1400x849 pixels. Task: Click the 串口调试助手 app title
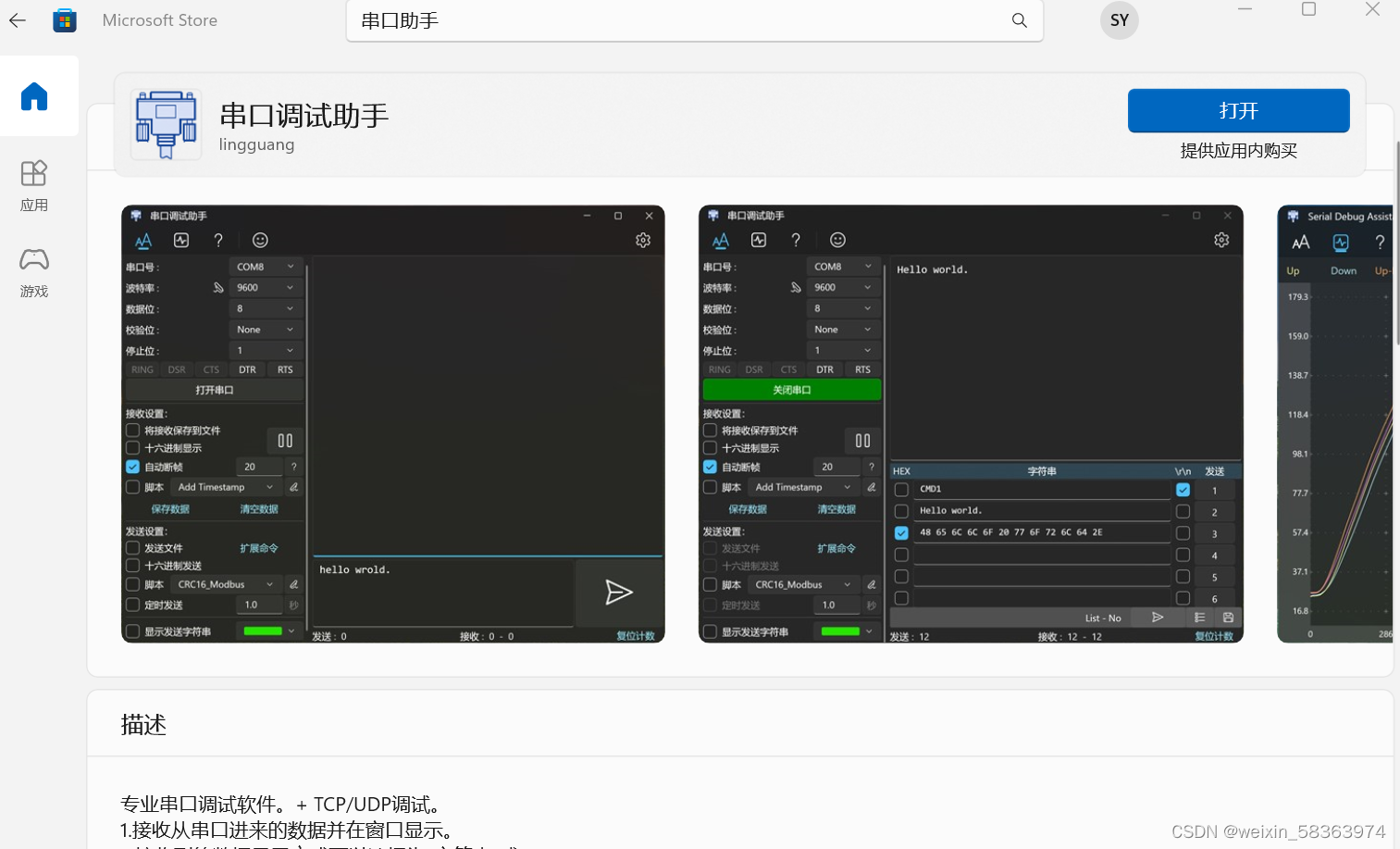[304, 116]
